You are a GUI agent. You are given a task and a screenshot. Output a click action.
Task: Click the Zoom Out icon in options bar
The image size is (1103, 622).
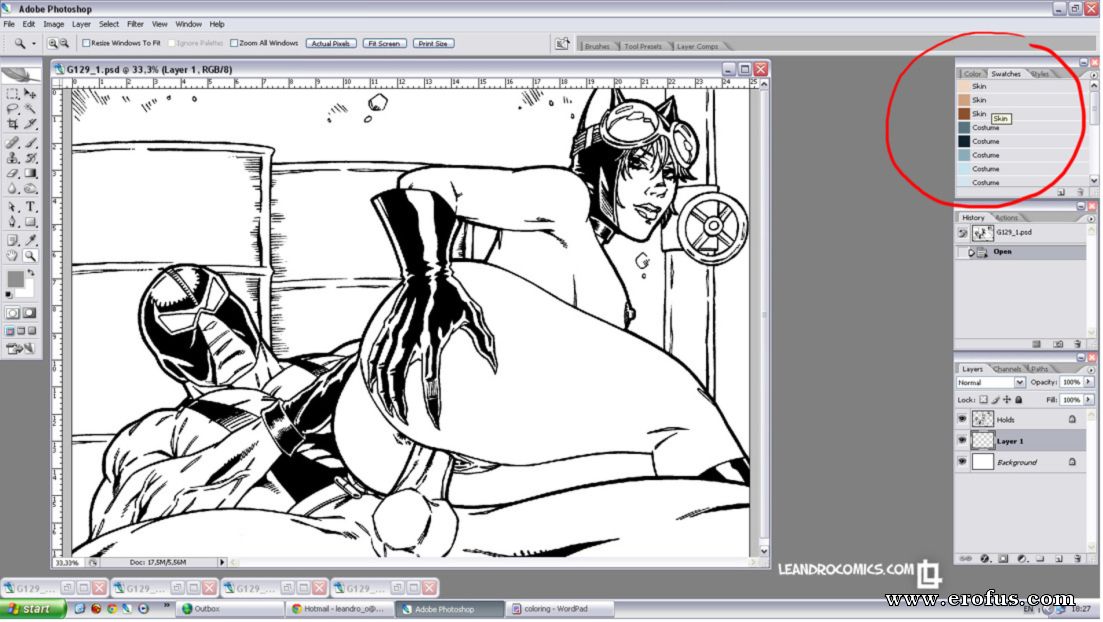[x=64, y=44]
